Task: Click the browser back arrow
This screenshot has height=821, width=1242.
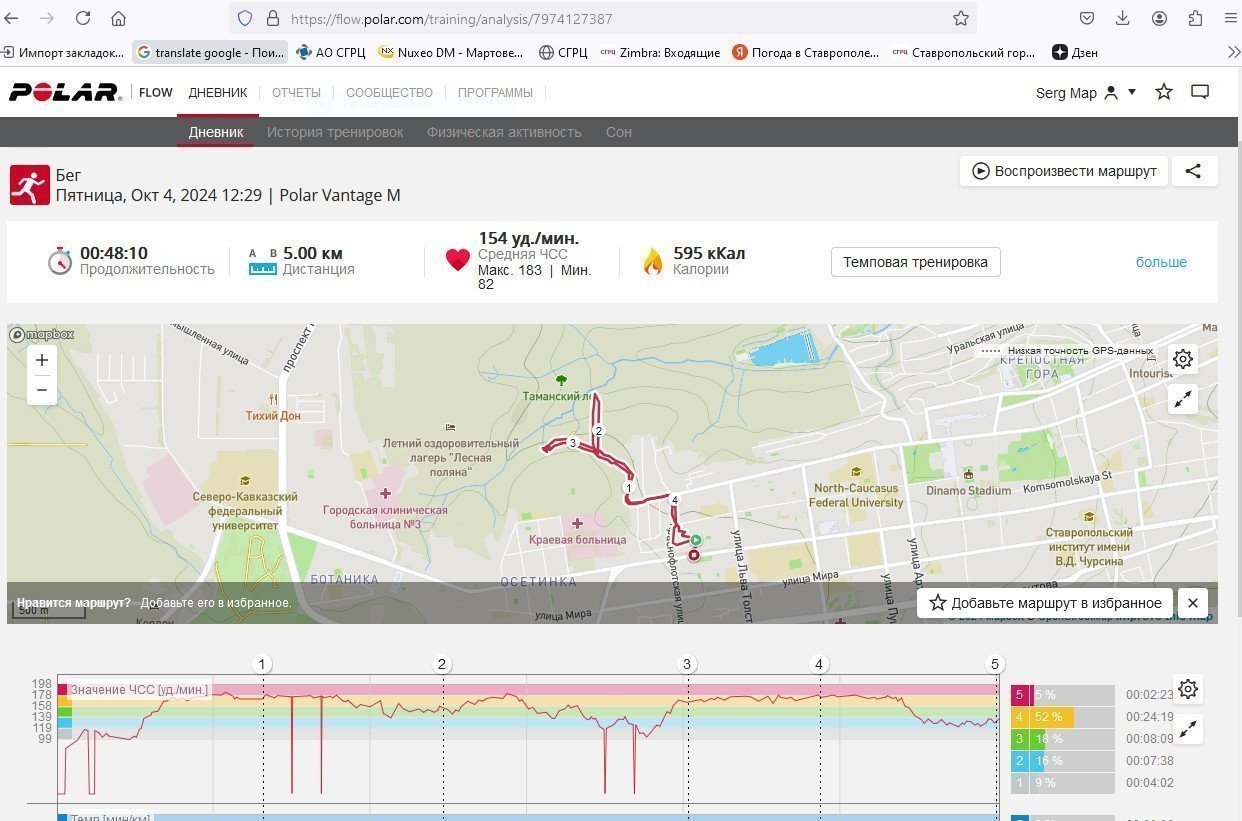Action: [x=12, y=18]
